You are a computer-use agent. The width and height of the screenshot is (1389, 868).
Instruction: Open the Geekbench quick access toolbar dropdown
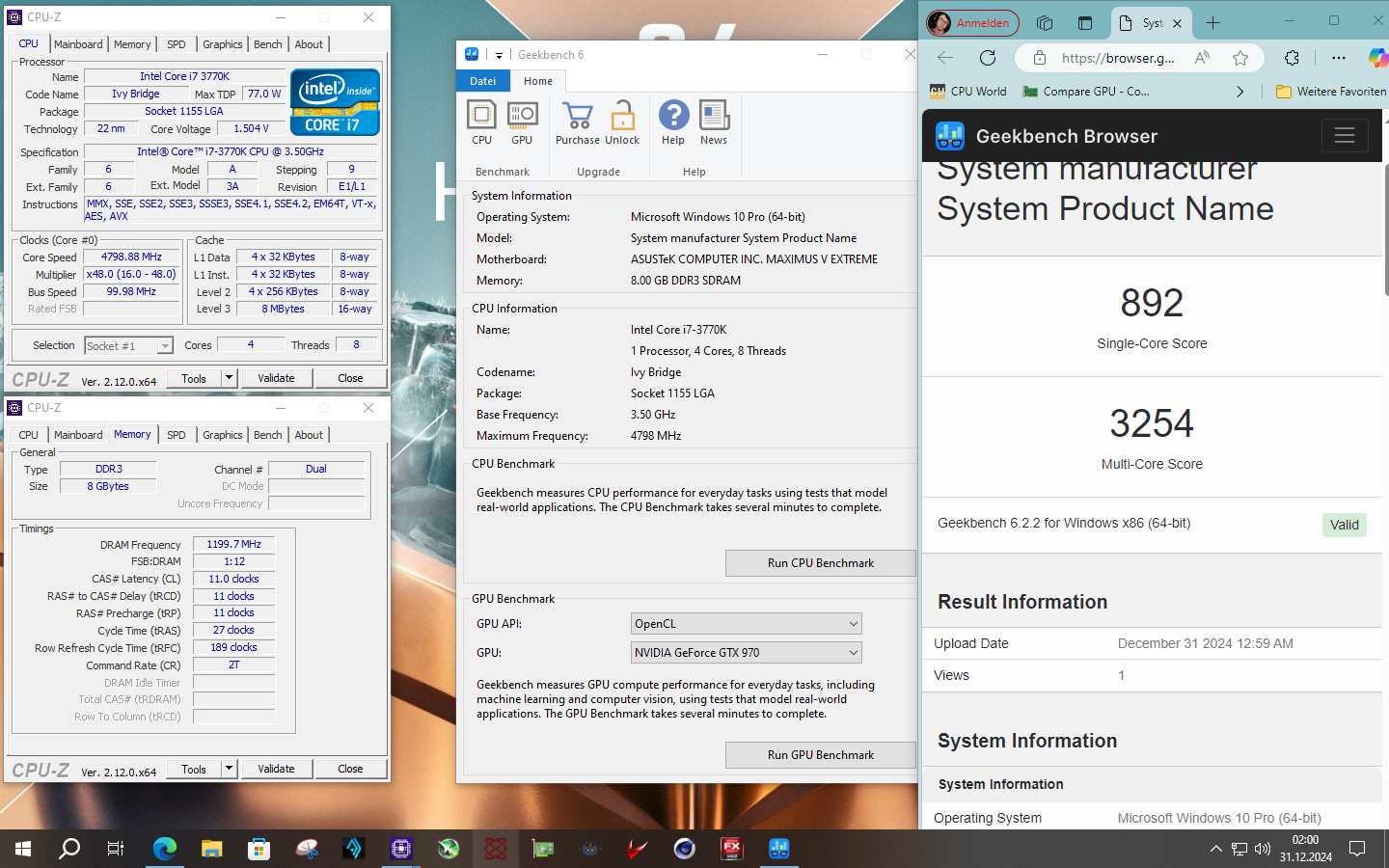(x=499, y=55)
